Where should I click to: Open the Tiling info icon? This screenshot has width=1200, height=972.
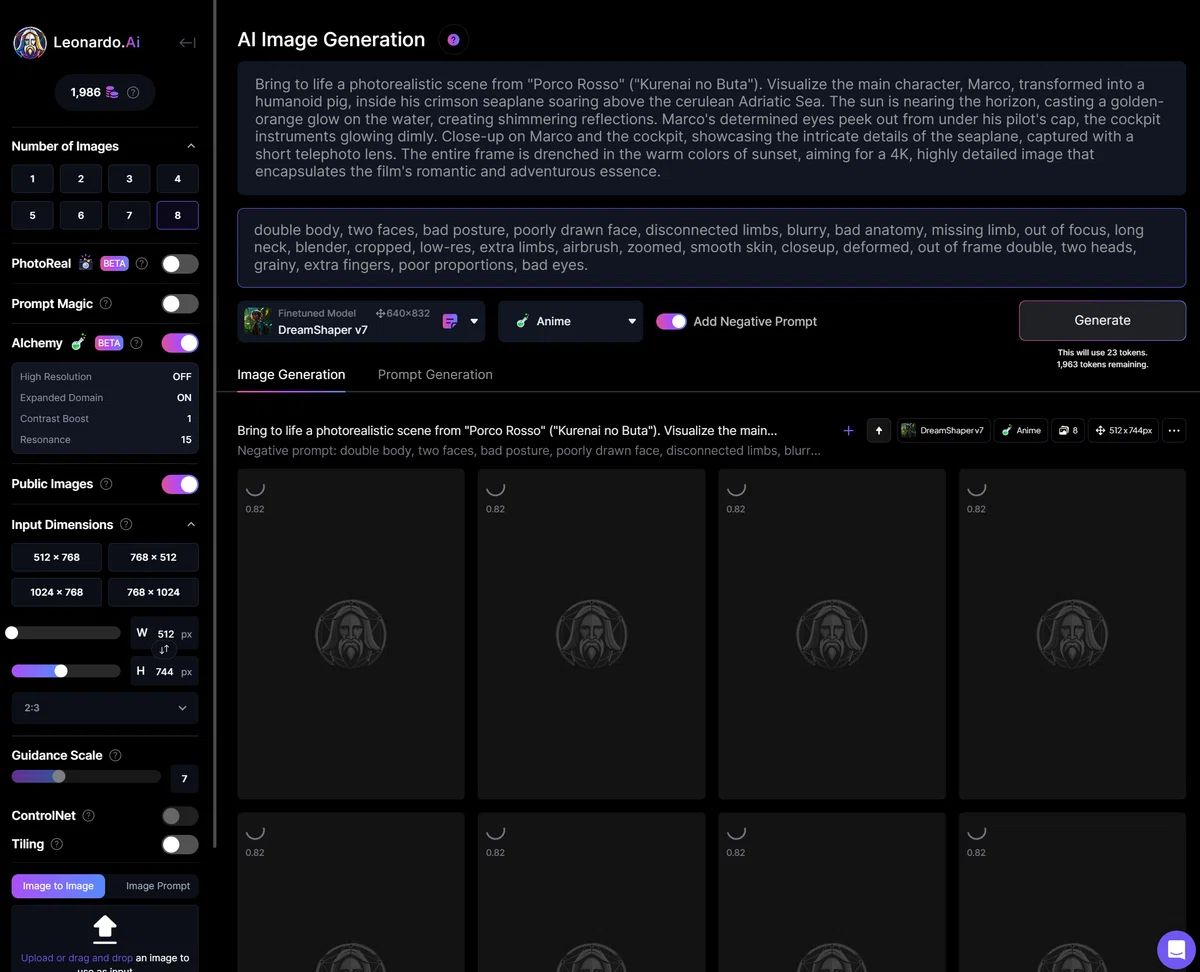click(x=57, y=844)
